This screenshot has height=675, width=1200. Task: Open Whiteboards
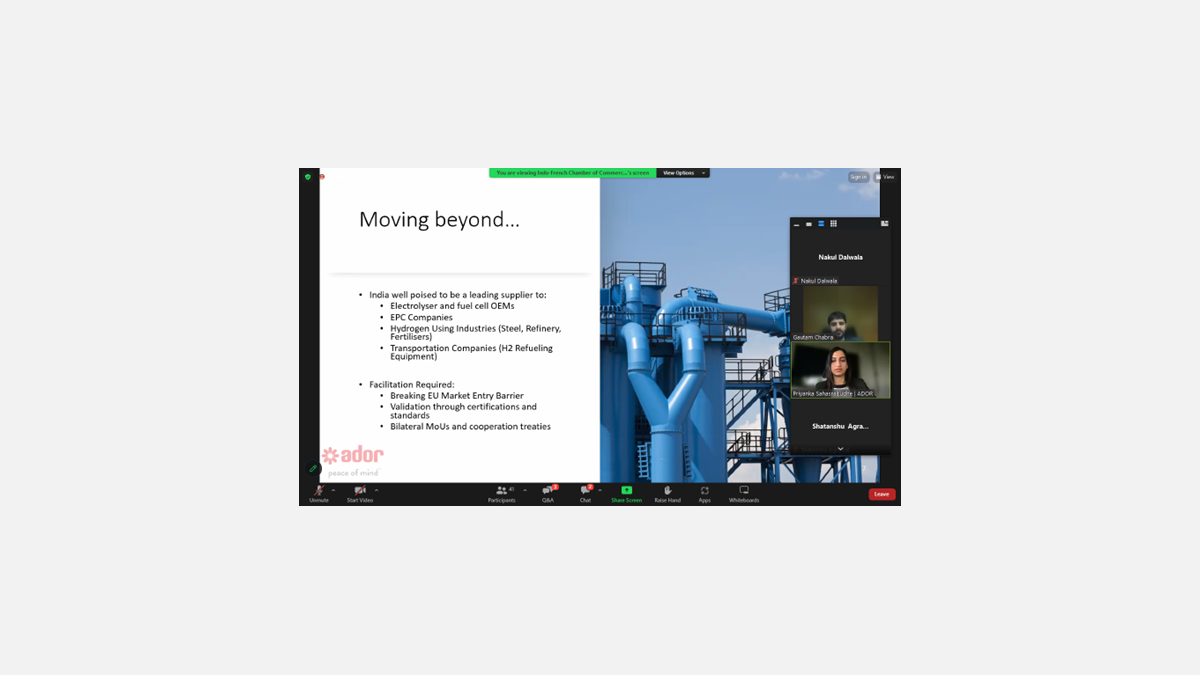[744, 492]
